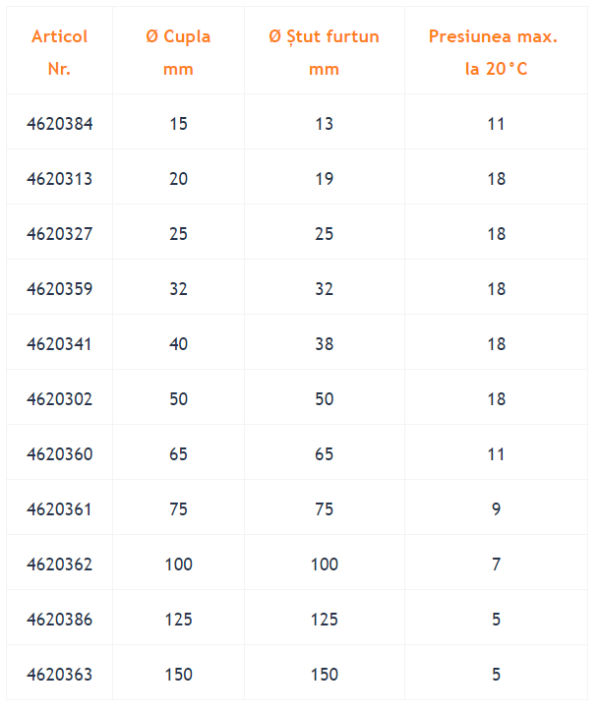600x713 pixels.
Task: Click hose diameter value 13
Action: (324, 124)
